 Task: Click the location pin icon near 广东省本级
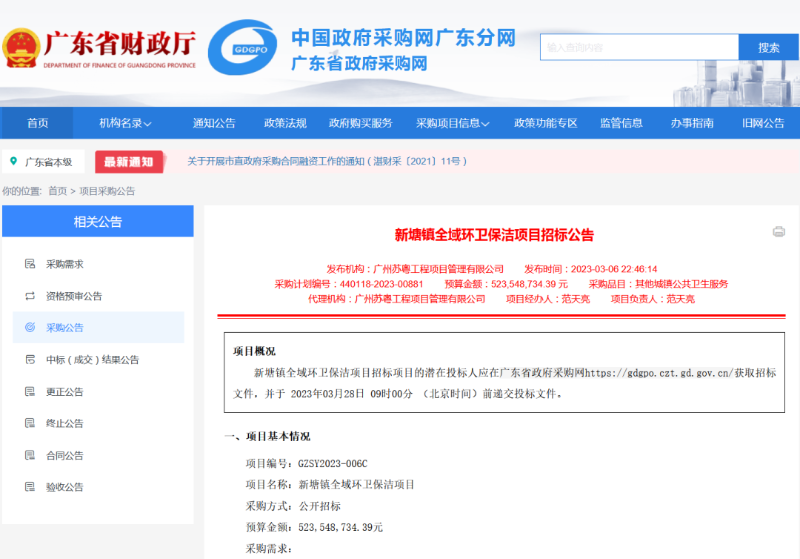tap(14, 161)
